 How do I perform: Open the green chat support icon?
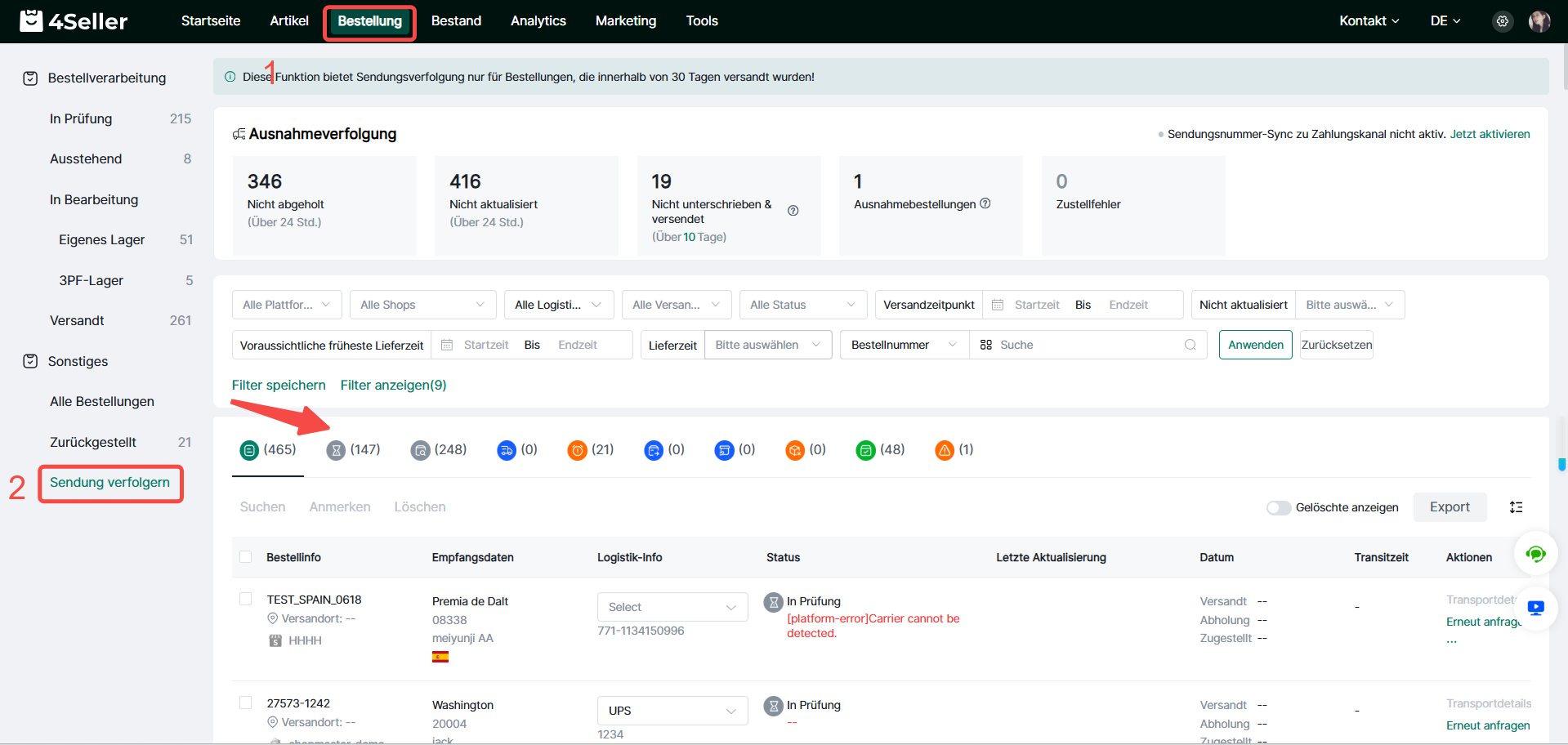(x=1535, y=555)
